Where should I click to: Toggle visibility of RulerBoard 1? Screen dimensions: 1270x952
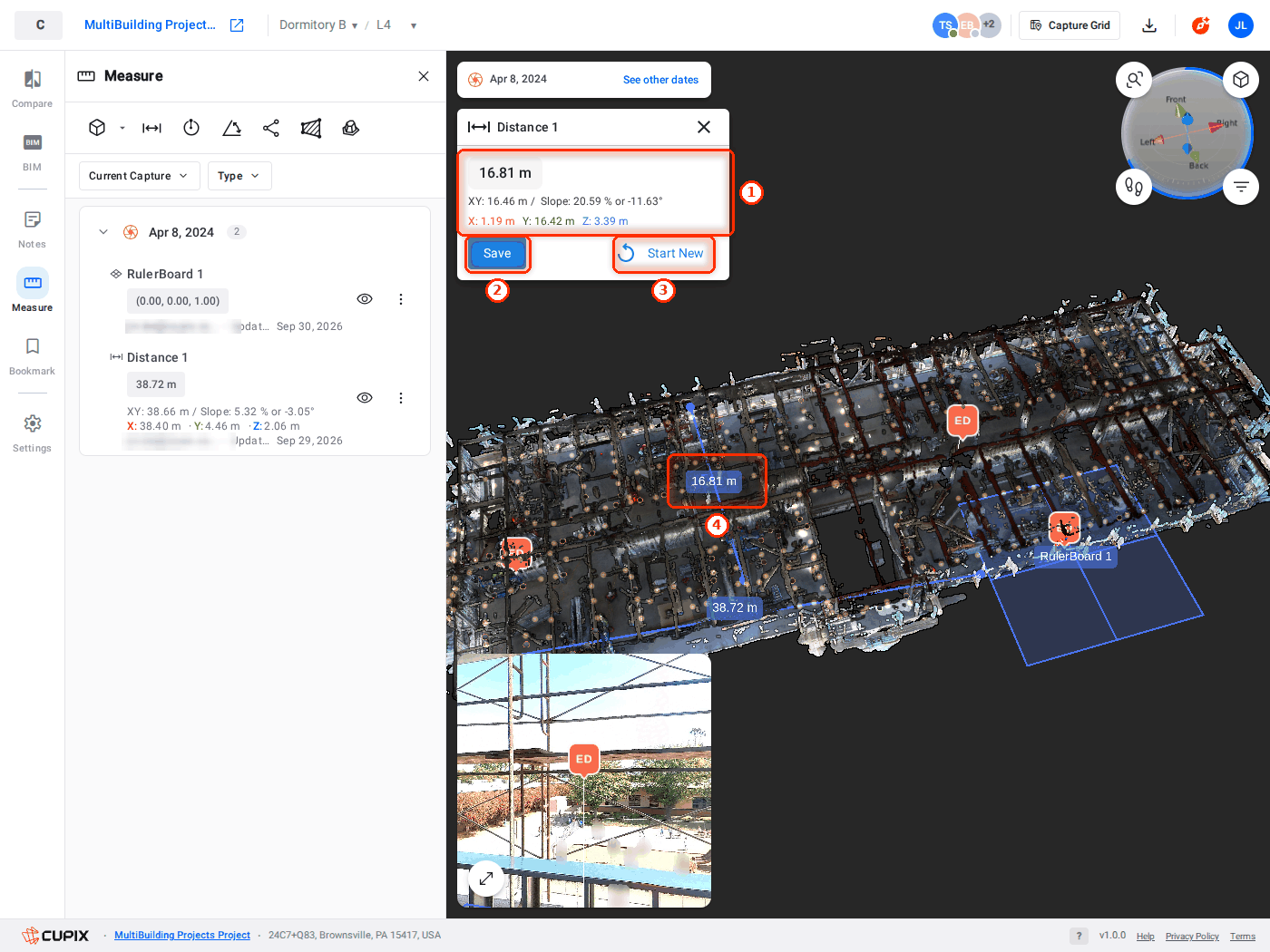coord(365,299)
